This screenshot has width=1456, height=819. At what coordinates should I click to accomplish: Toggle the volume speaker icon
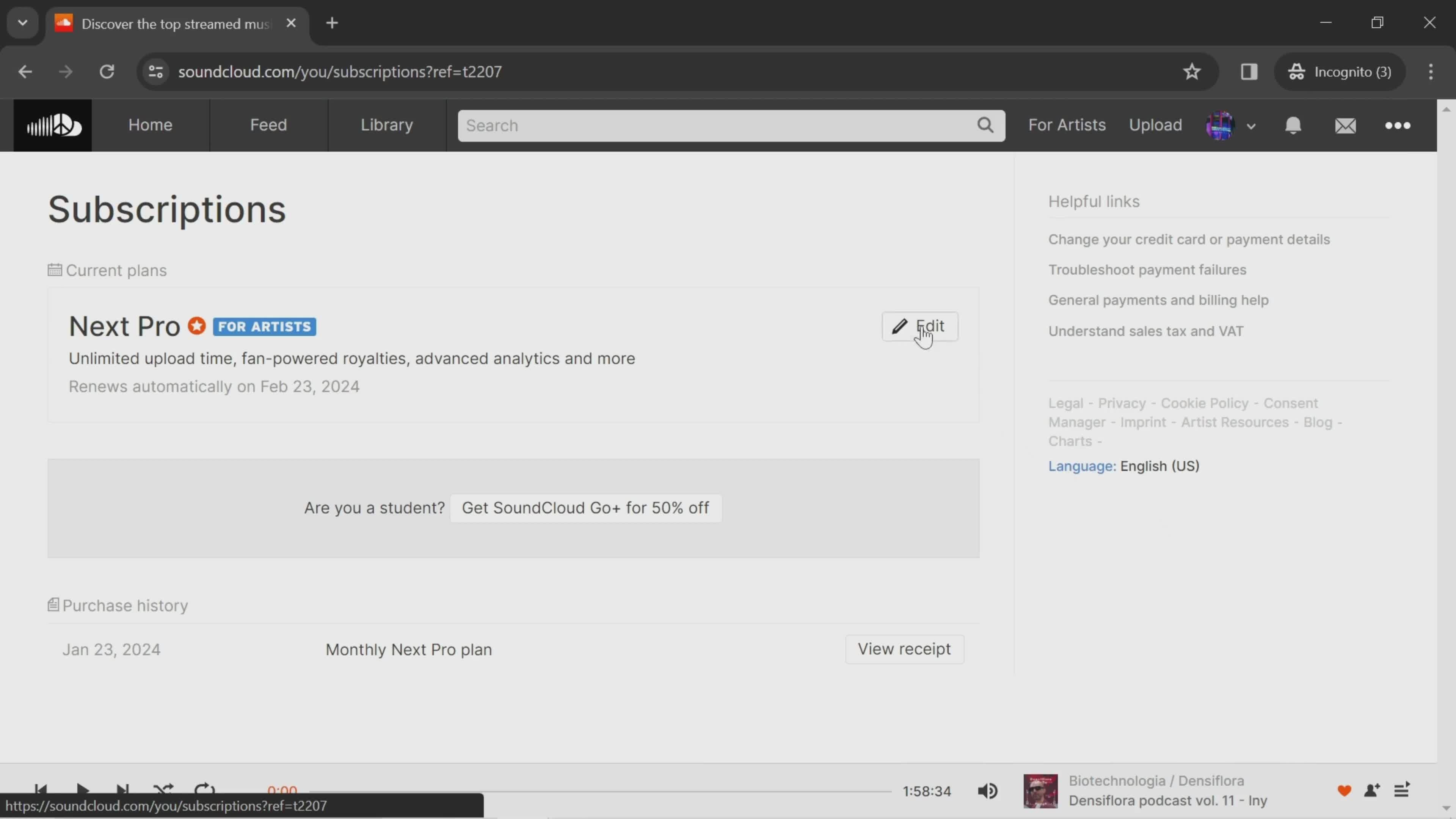[987, 791]
